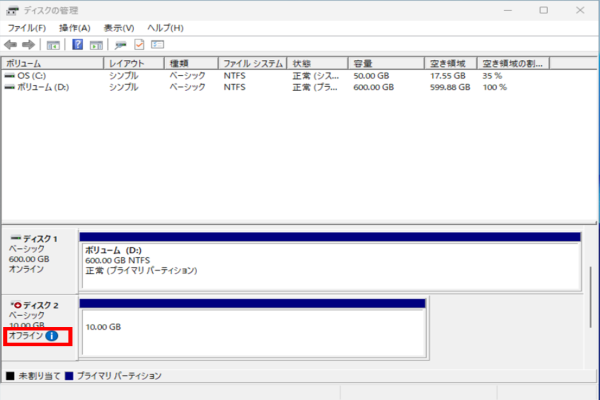
Task: Sort by the ファイル システム column header
Action: pyautogui.click(x=252, y=63)
